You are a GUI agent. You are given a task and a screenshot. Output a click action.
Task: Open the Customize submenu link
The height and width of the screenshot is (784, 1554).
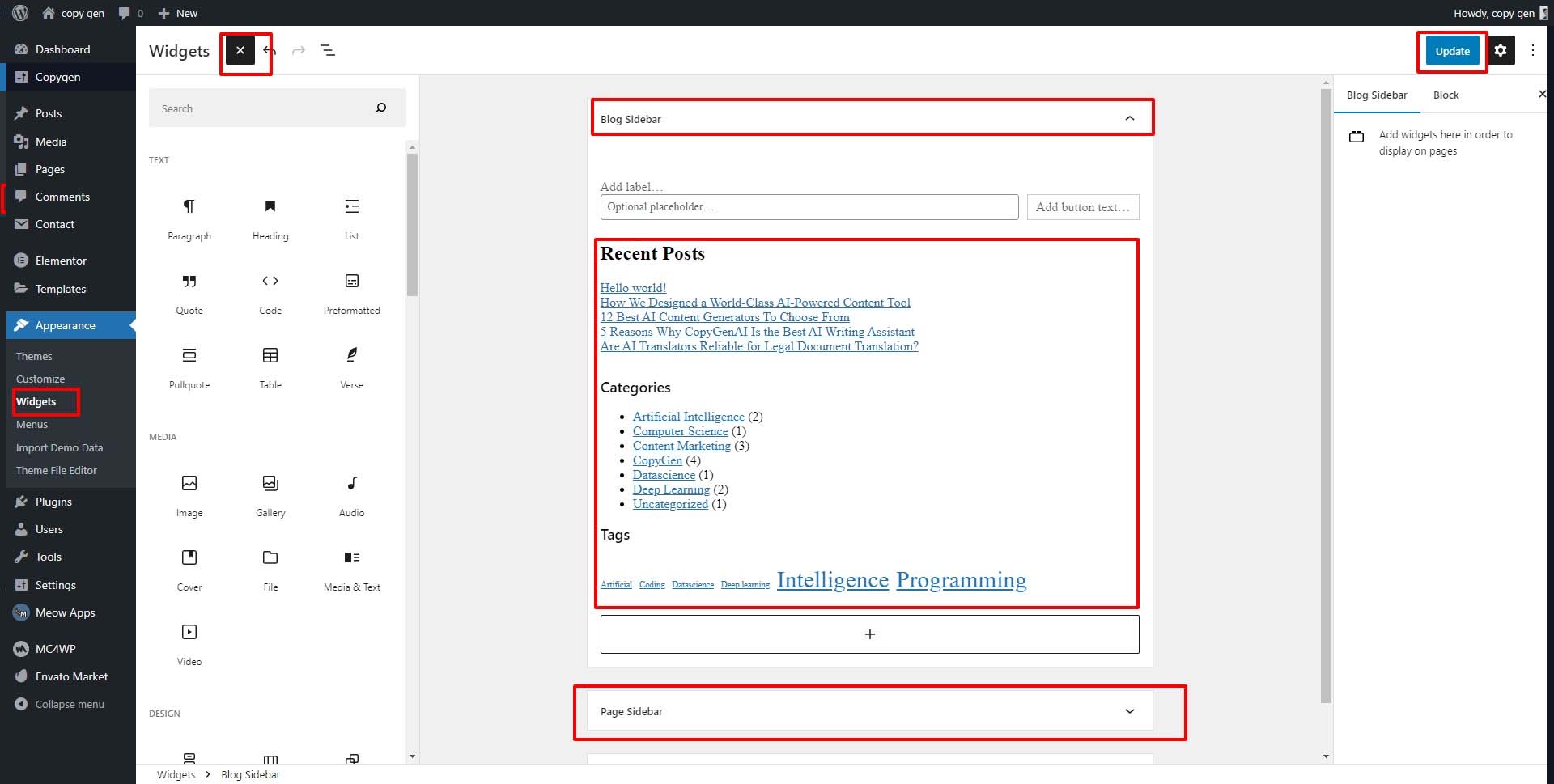[x=40, y=379]
